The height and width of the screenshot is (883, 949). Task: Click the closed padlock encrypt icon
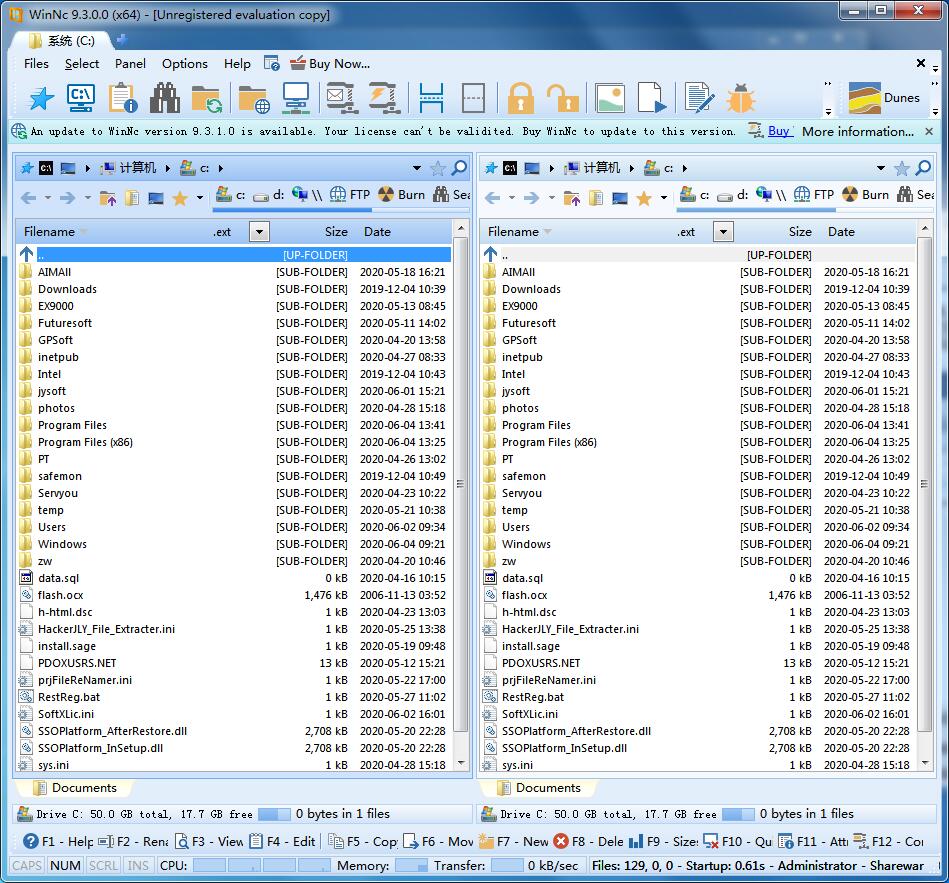pyautogui.click(x=520, y=98)
